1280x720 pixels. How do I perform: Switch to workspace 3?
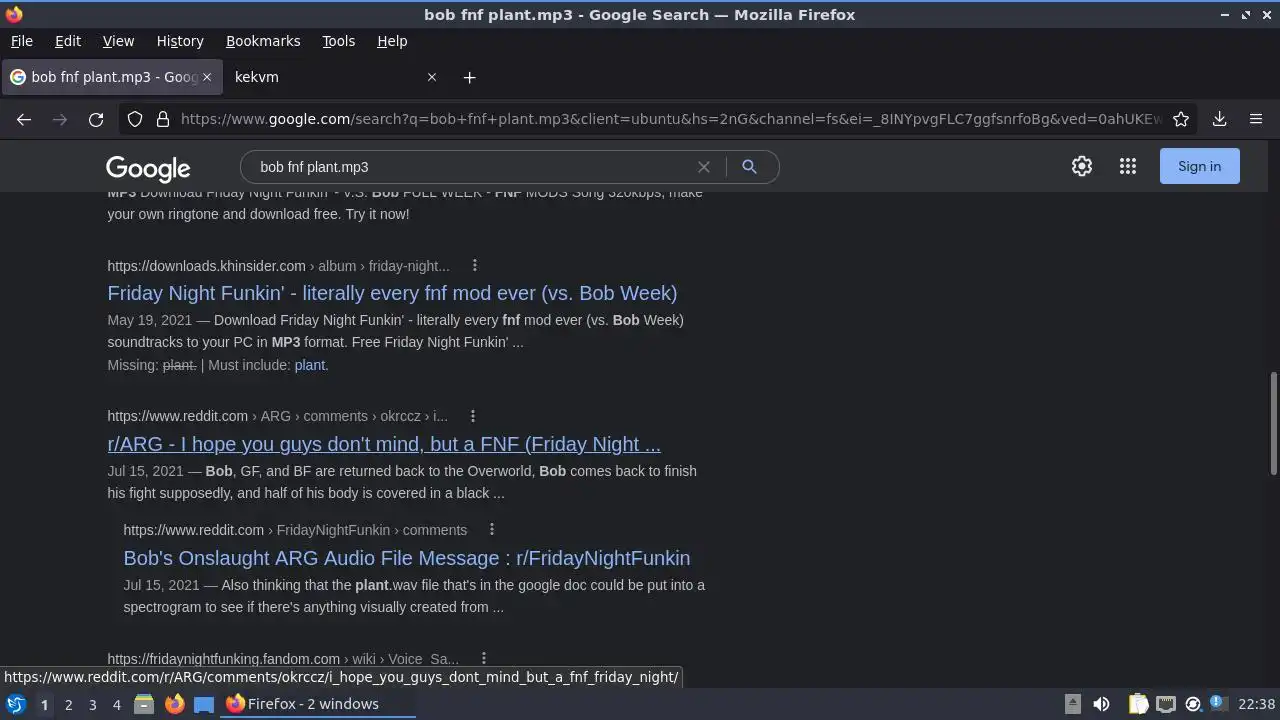pos(92,704)
